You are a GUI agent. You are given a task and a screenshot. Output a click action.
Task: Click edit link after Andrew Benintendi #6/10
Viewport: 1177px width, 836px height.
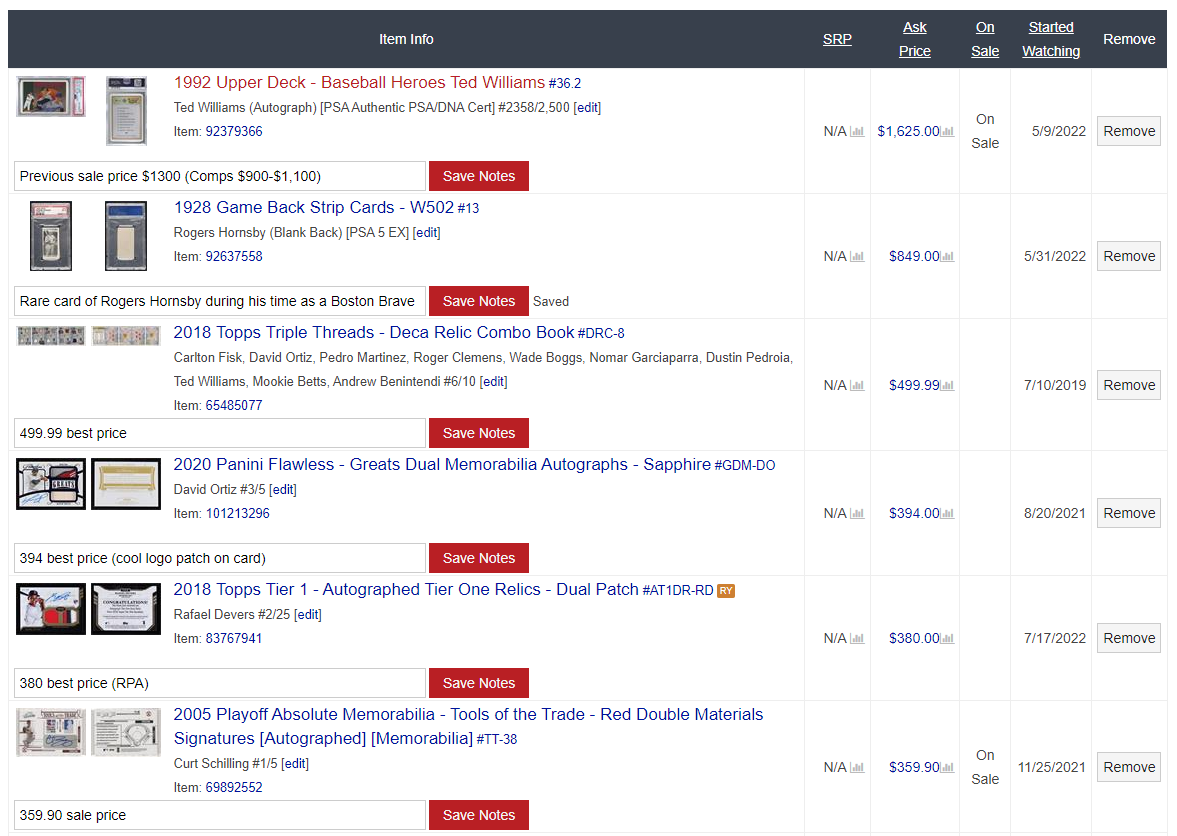click(x=493, y=381)
